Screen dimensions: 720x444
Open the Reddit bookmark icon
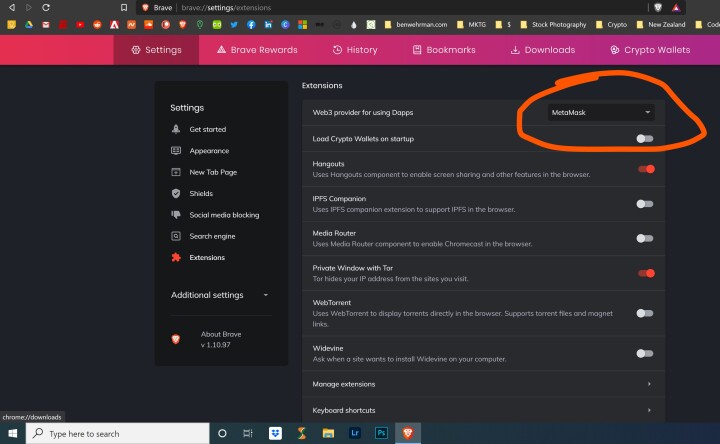(97, 24)
